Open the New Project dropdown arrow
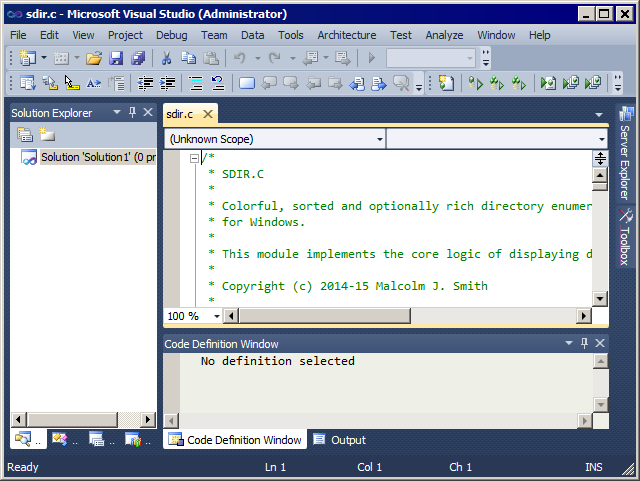This screenshot has height=481, width=640. tap(44, 58)
